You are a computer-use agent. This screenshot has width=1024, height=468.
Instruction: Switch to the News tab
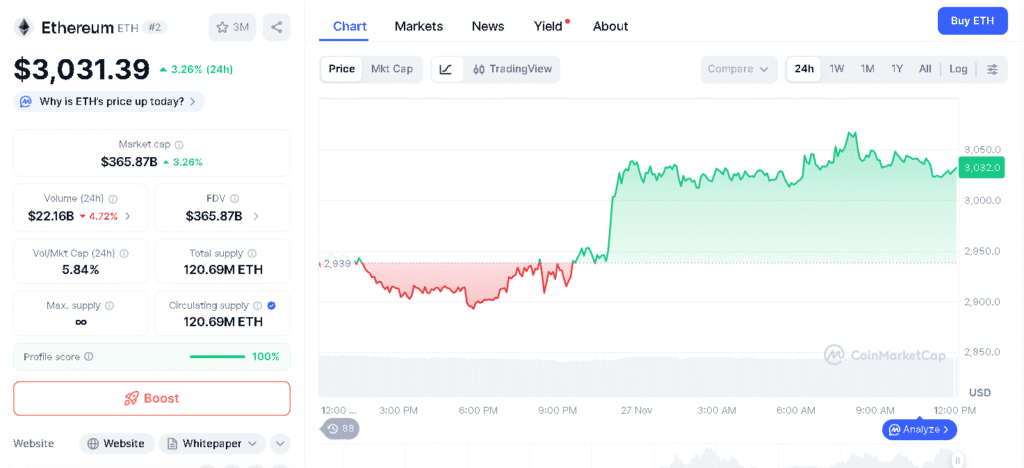point(488,26)
